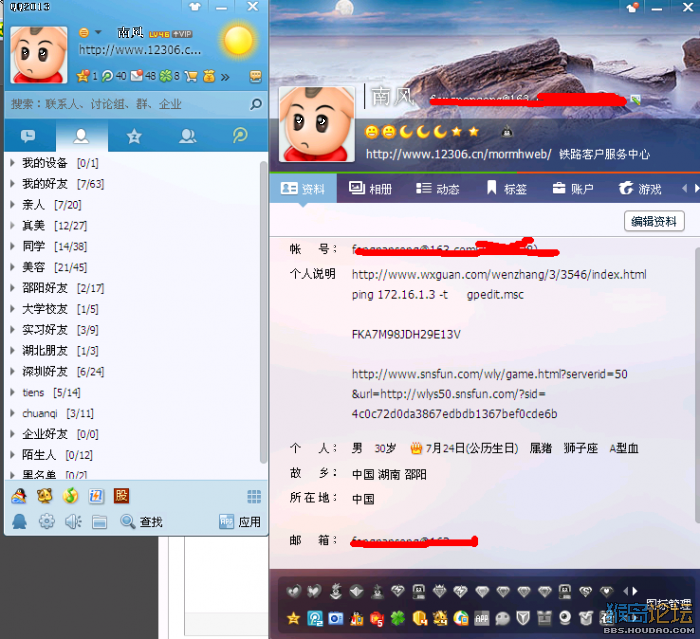Click the gray speech bubble icon in profile icon bar
700x639 pixels.
pyautogui.click(x=502, y=618)
